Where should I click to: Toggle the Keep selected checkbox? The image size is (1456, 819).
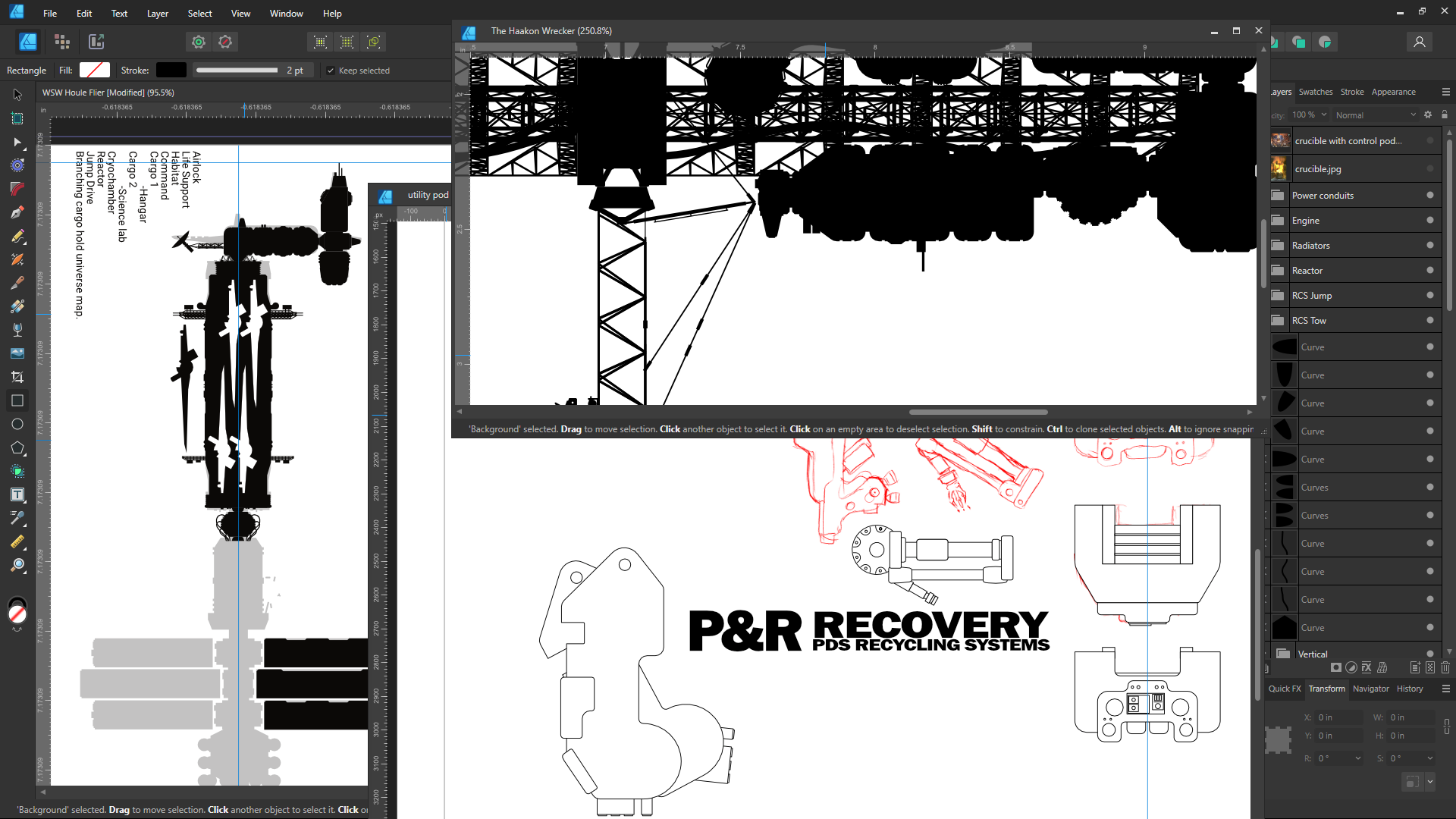click(x=331, y=71)
